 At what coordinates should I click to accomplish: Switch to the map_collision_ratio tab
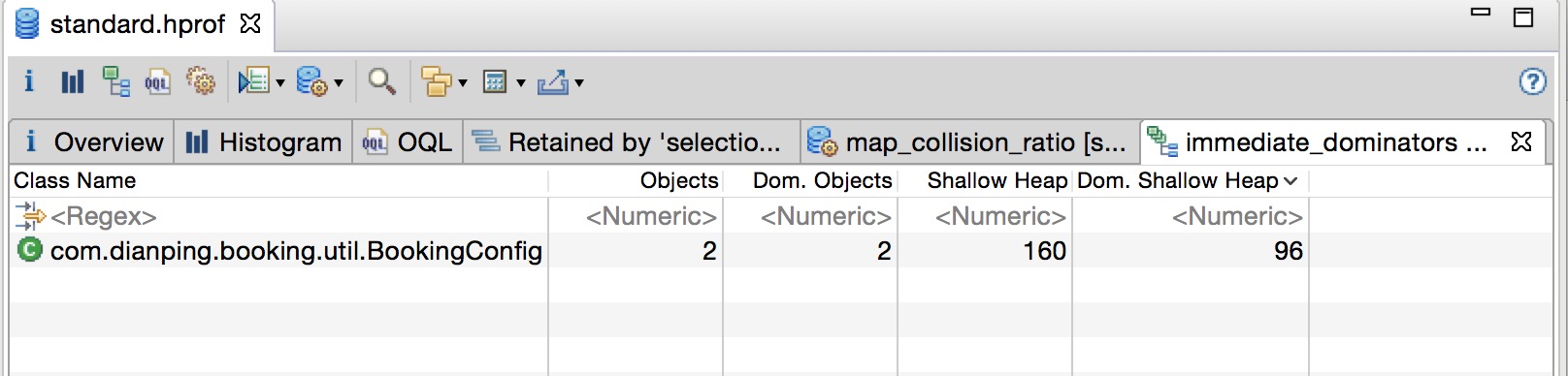tap(968, 142)
